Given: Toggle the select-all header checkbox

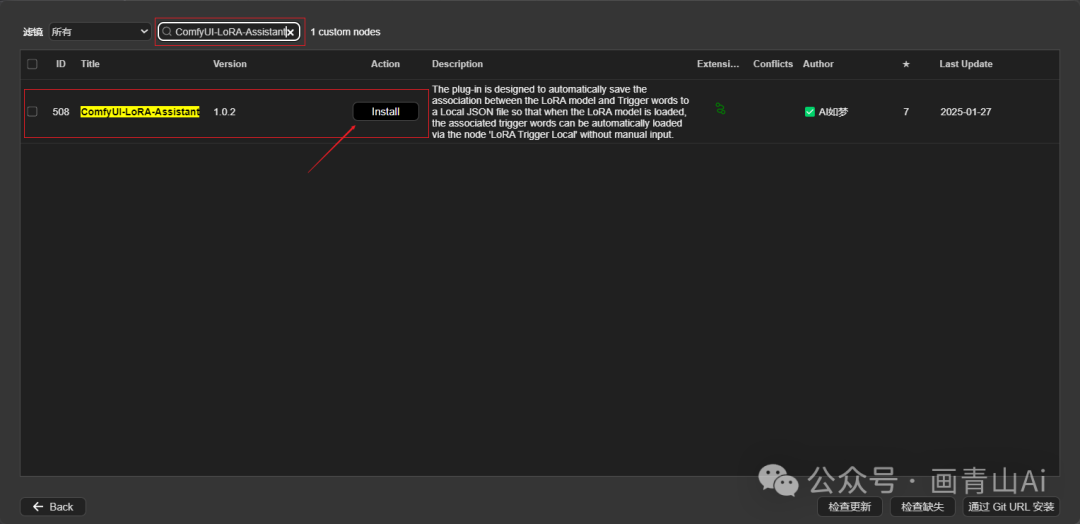Looking at the screenshot, I should pyautogui.click(x=32, y=64).
